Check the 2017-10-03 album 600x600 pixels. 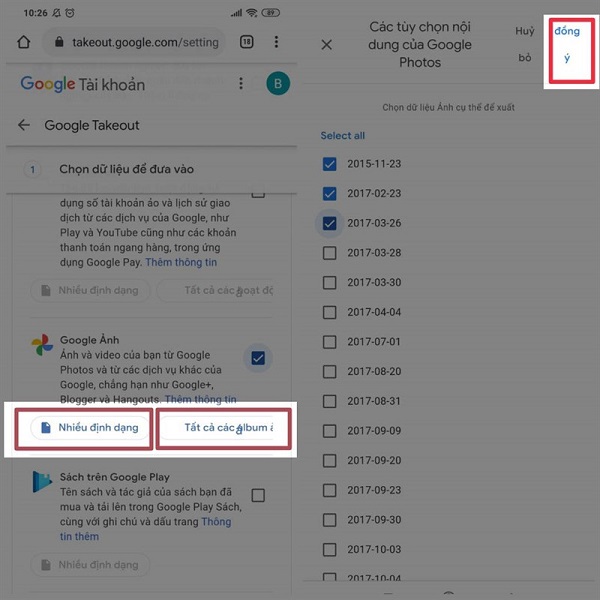[x=329, y=550]
